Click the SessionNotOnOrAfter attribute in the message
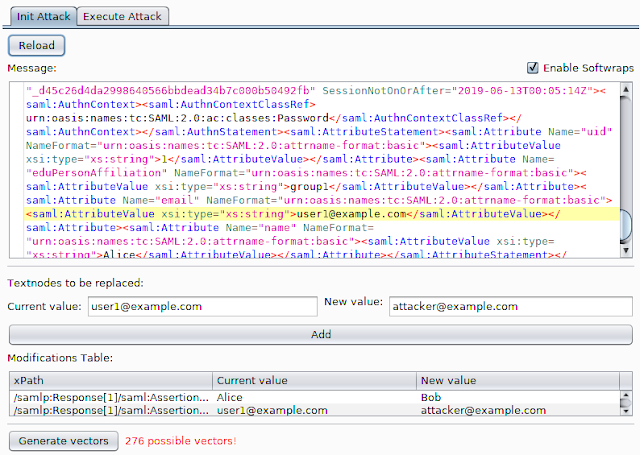 tap(386, 91)
